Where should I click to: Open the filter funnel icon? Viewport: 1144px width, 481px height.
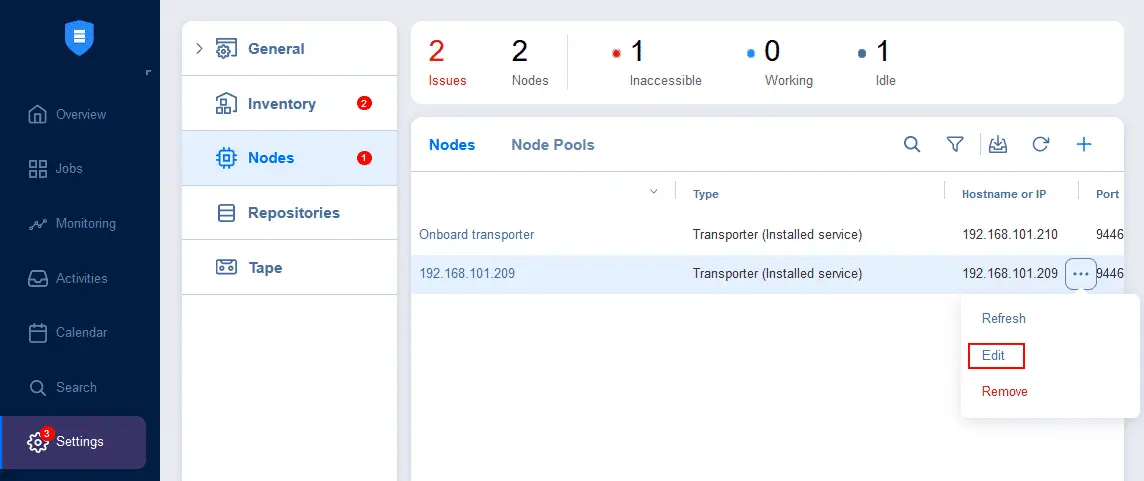(x=955, y=145)
